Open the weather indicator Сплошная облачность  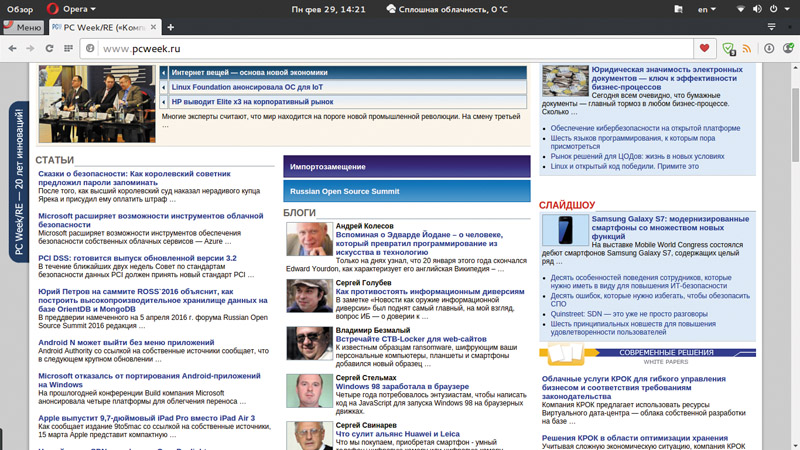pyautogui.click(x=447, y=9)
